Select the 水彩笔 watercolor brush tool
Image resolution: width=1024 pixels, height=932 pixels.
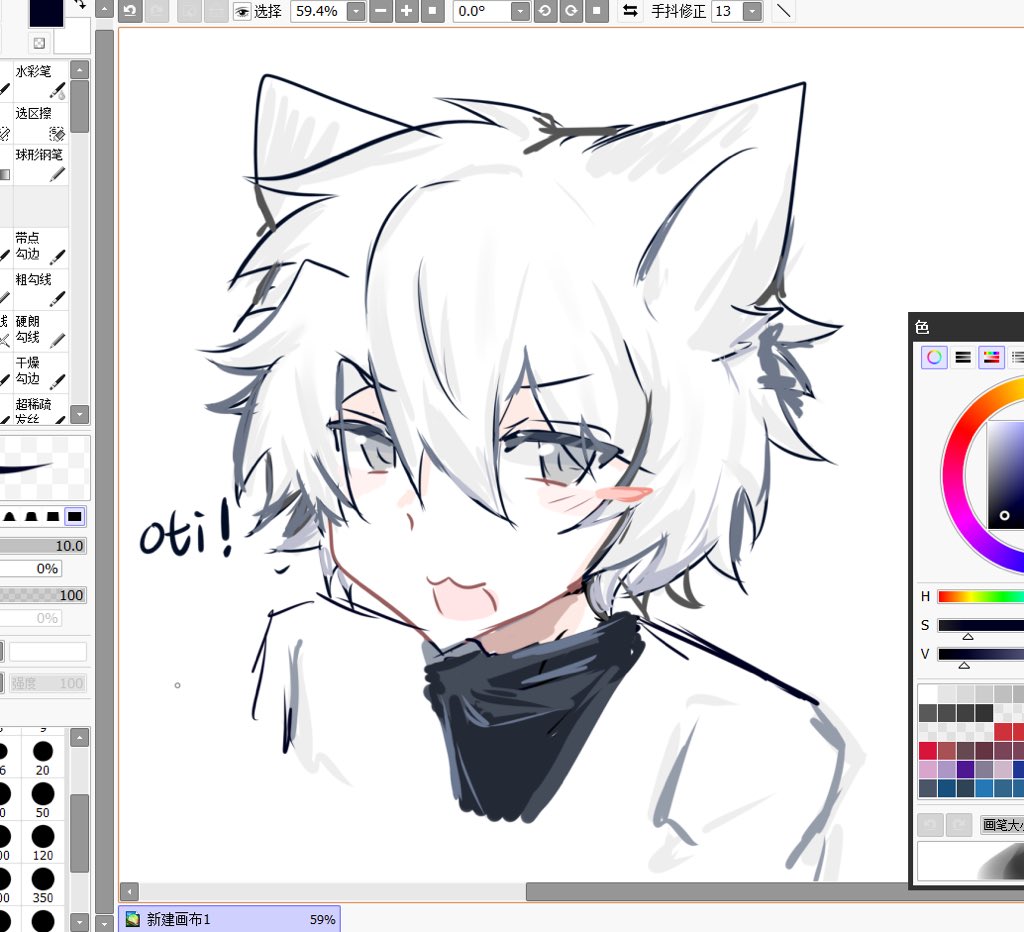coord(40,81)
